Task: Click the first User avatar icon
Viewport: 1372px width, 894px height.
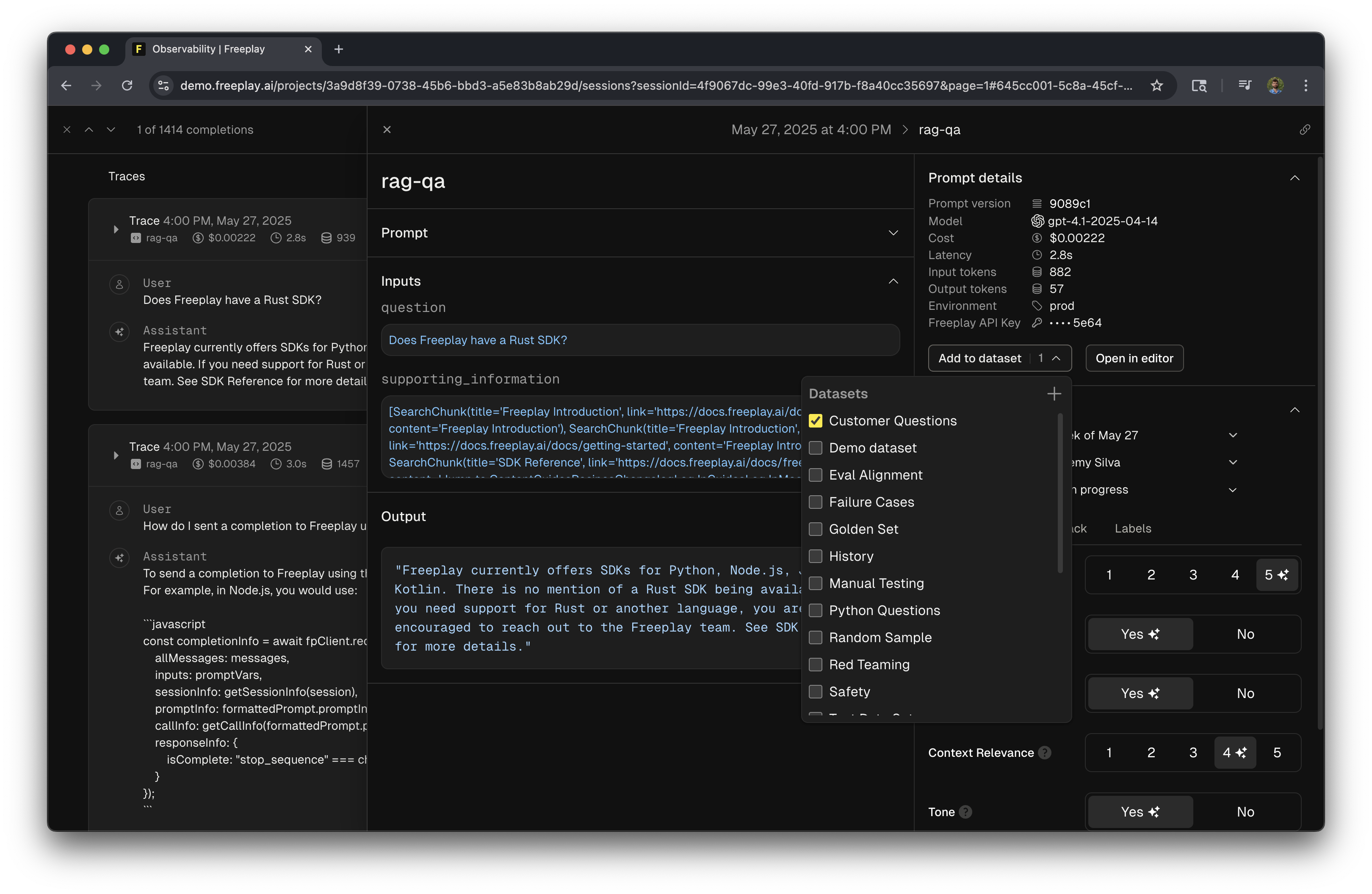Action: [x=119, y=284]
